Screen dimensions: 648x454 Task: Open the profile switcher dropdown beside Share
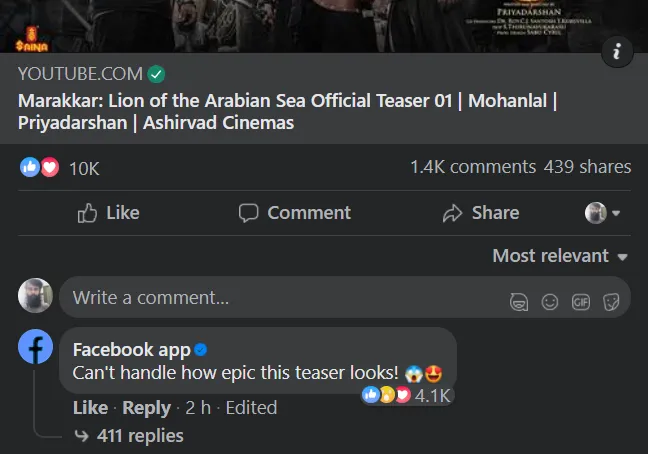pos(602,213)
